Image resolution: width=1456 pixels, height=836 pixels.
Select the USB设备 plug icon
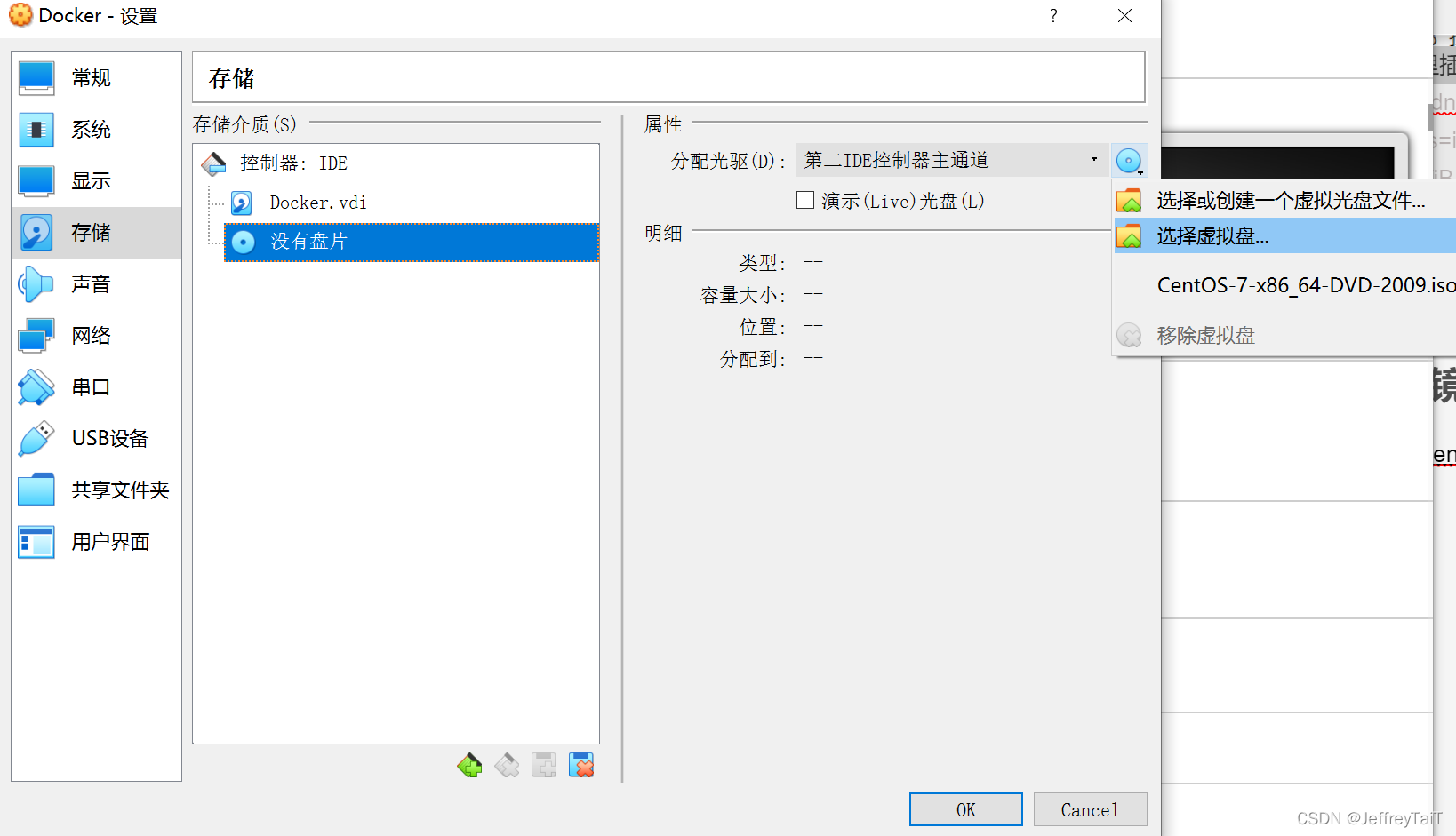pos(36,439)
